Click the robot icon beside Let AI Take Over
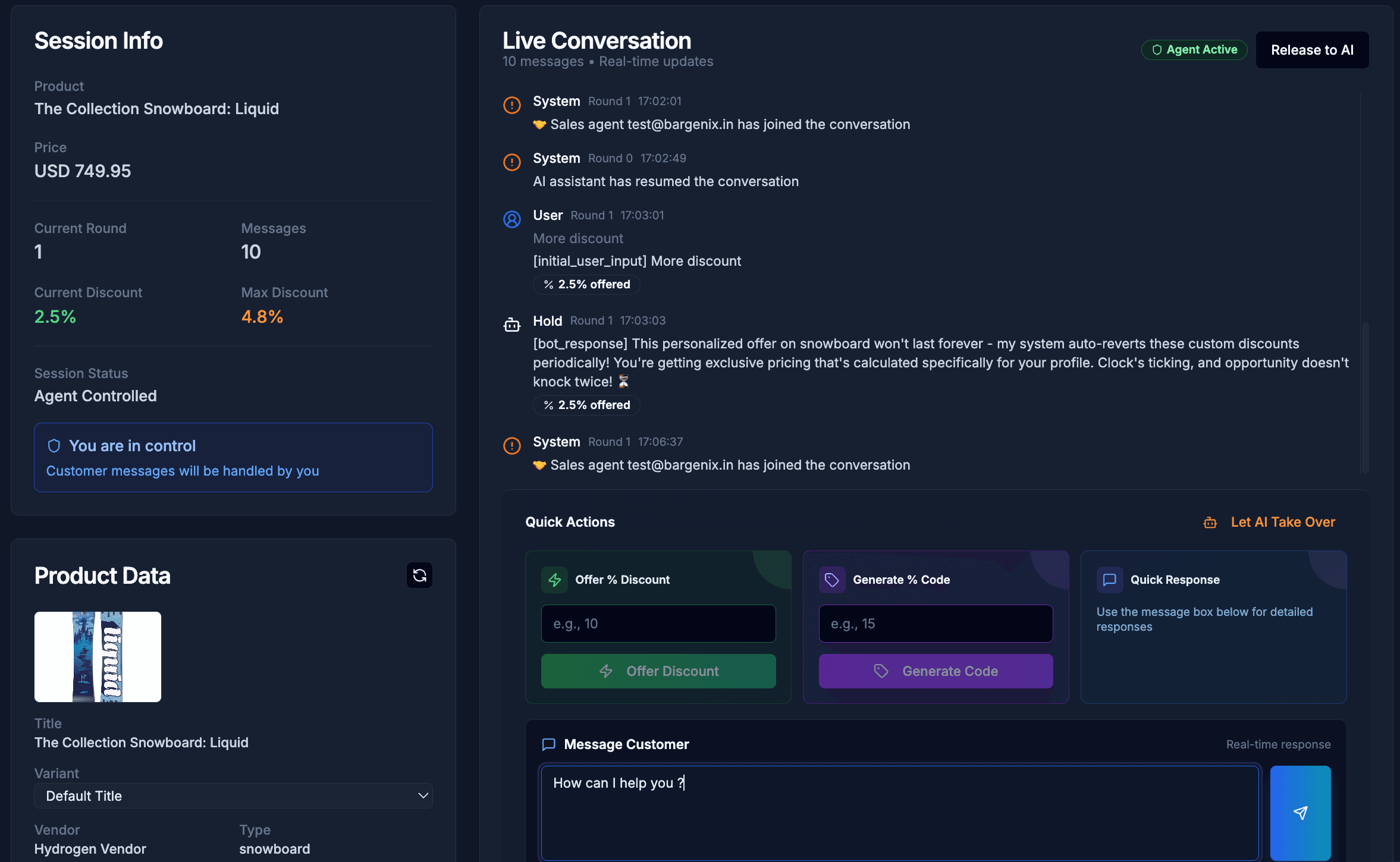1400x862 pixels. [1210, 522]
